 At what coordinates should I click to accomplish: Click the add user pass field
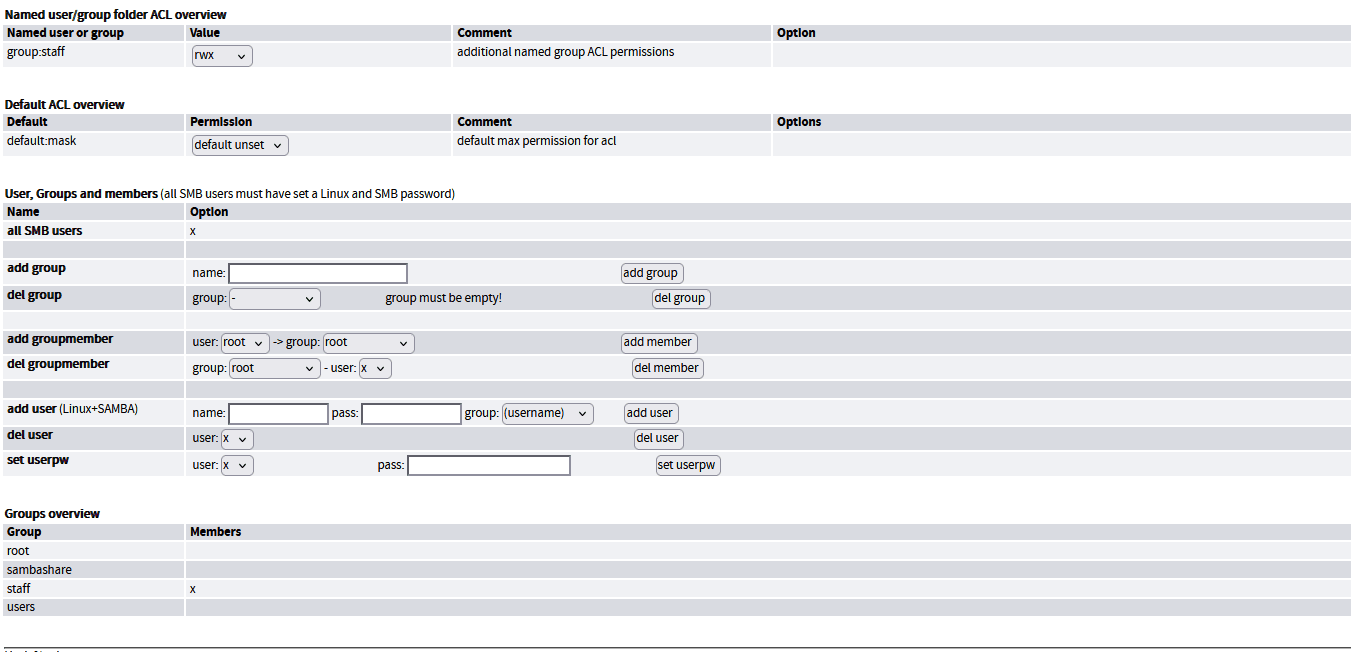click(411, 414)
